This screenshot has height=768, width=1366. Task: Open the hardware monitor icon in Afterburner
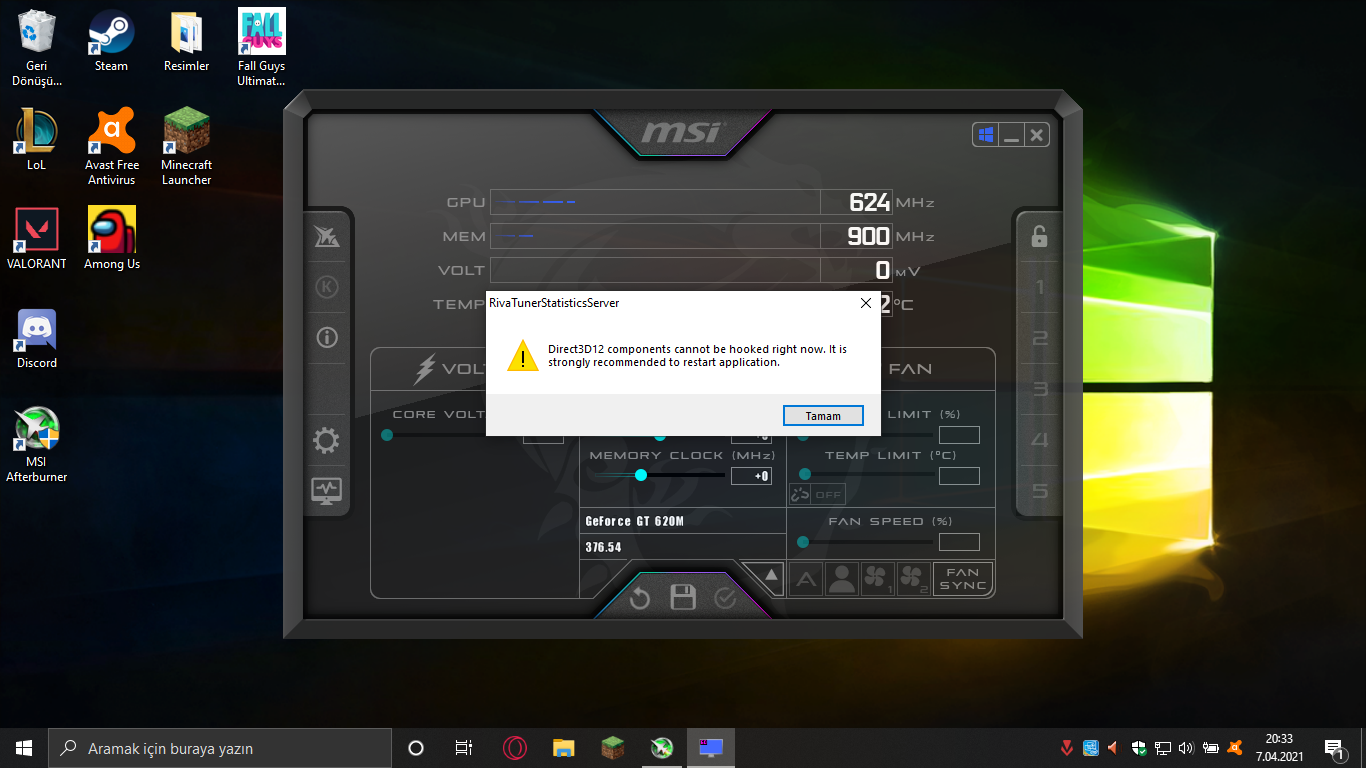pyautogui.click(x=327, y=491)
